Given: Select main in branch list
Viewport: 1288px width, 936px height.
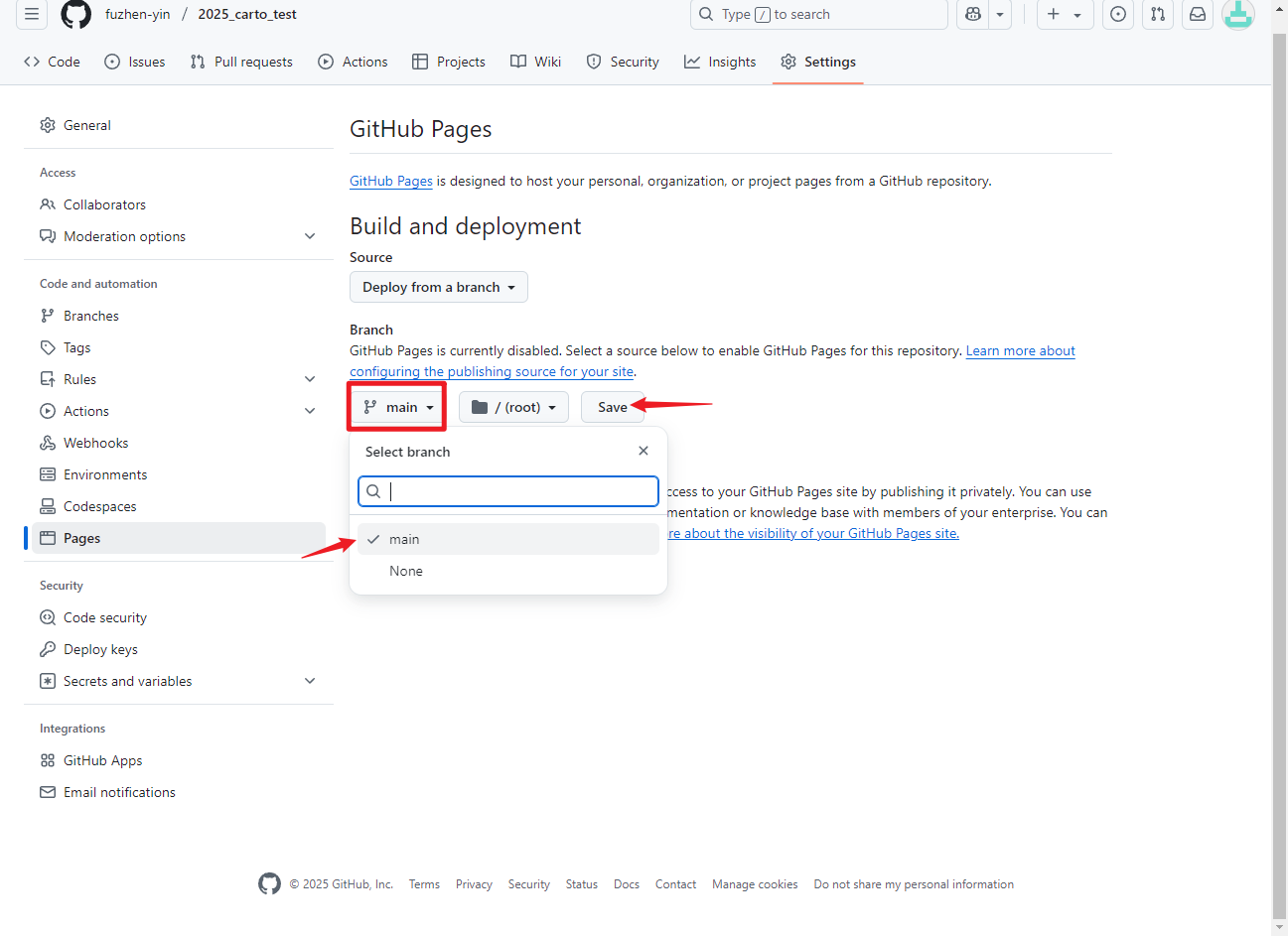Looking at the screenshot, I should 508,539.
